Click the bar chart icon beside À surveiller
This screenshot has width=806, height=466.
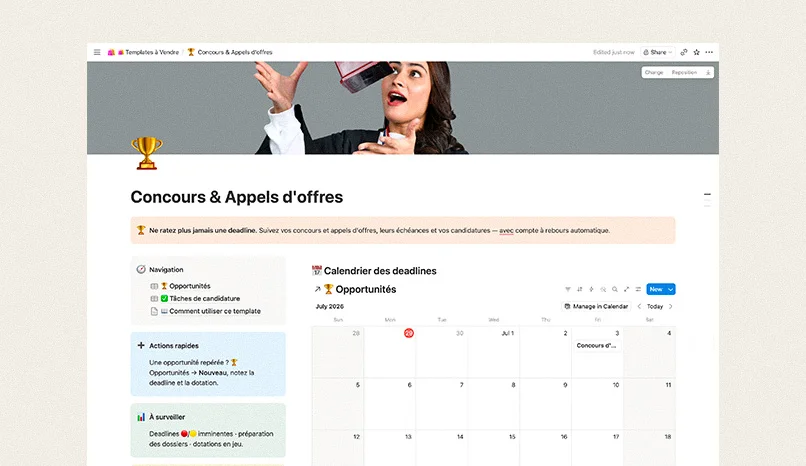(x=141, y=417)
